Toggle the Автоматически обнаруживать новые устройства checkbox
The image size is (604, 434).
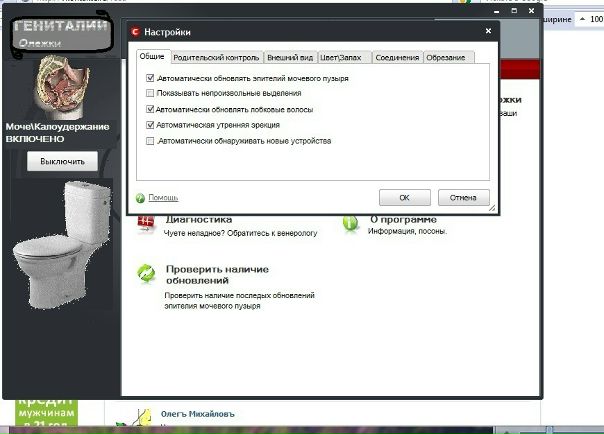click(x=150, y=141)
